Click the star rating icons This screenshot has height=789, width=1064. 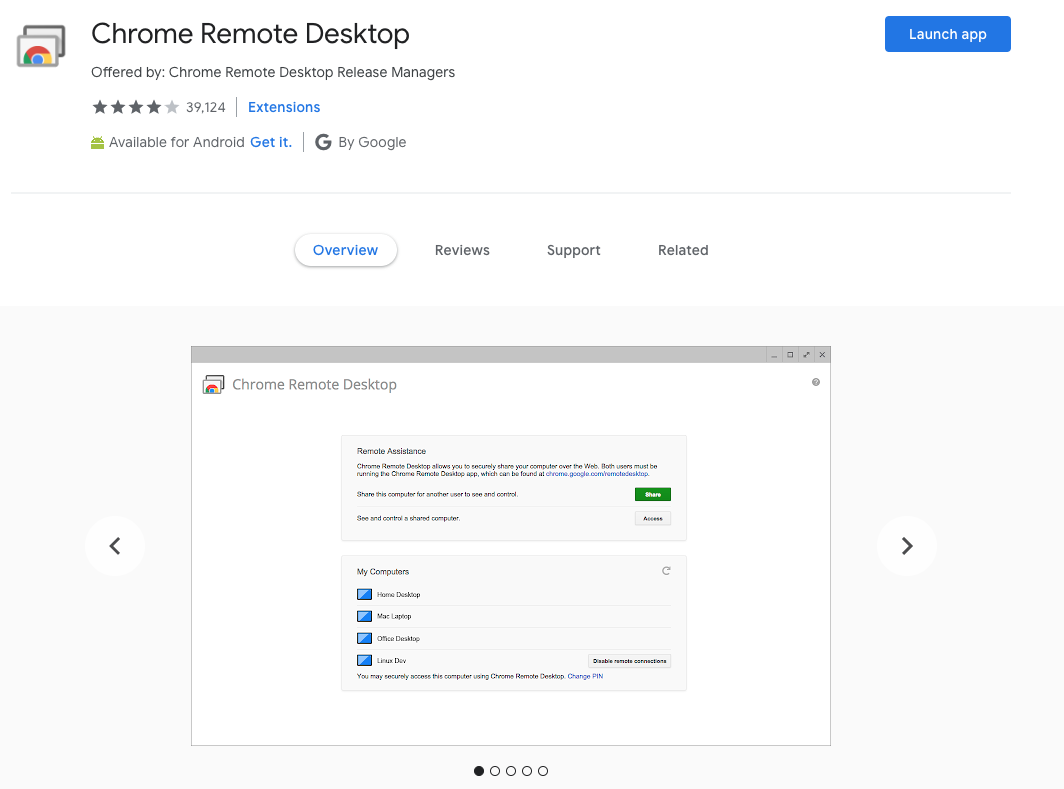tap(136, 107)
